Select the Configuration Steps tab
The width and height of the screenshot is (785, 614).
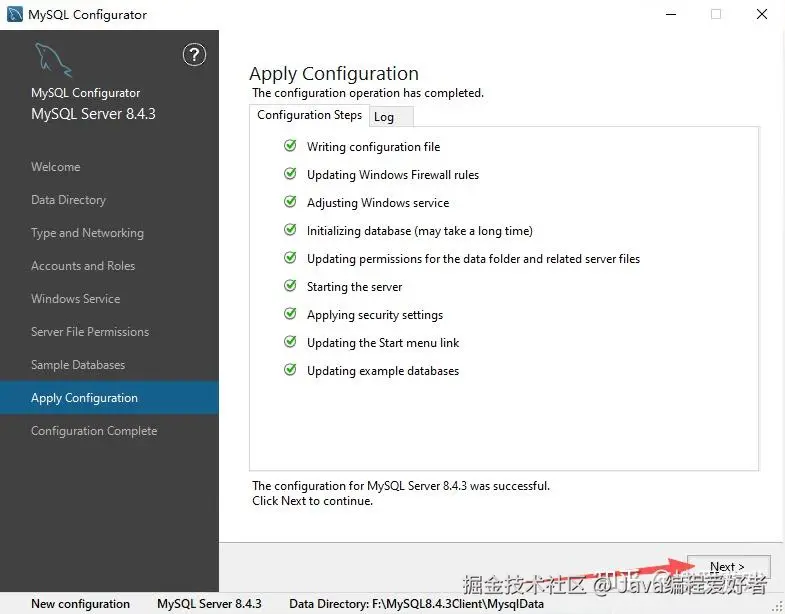point(309,115)
